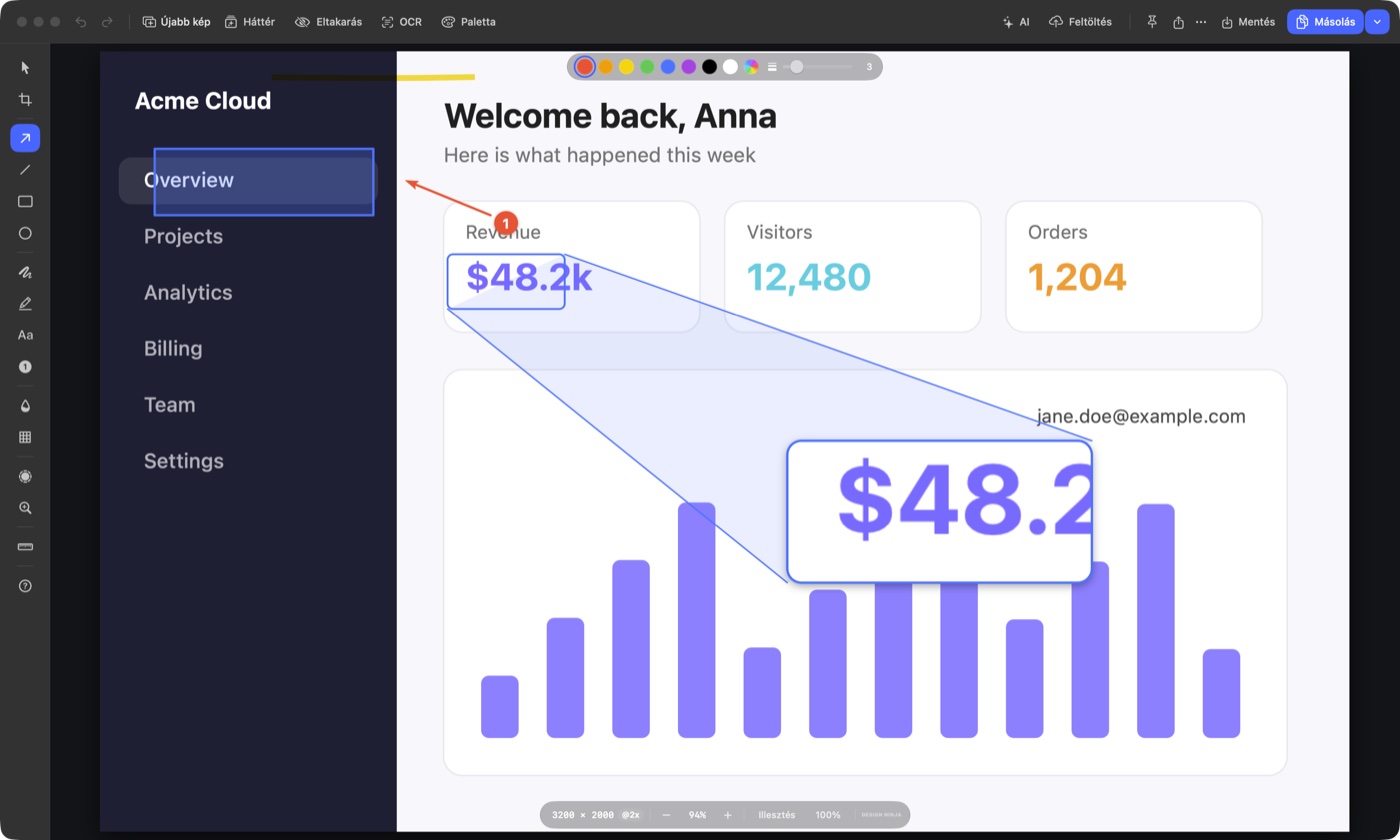Image resolution: width=1400 pixels, height=840 pixels.
Task: Select the highlighter pen tool
Action: pyautogui.click(x=25, y=303)
